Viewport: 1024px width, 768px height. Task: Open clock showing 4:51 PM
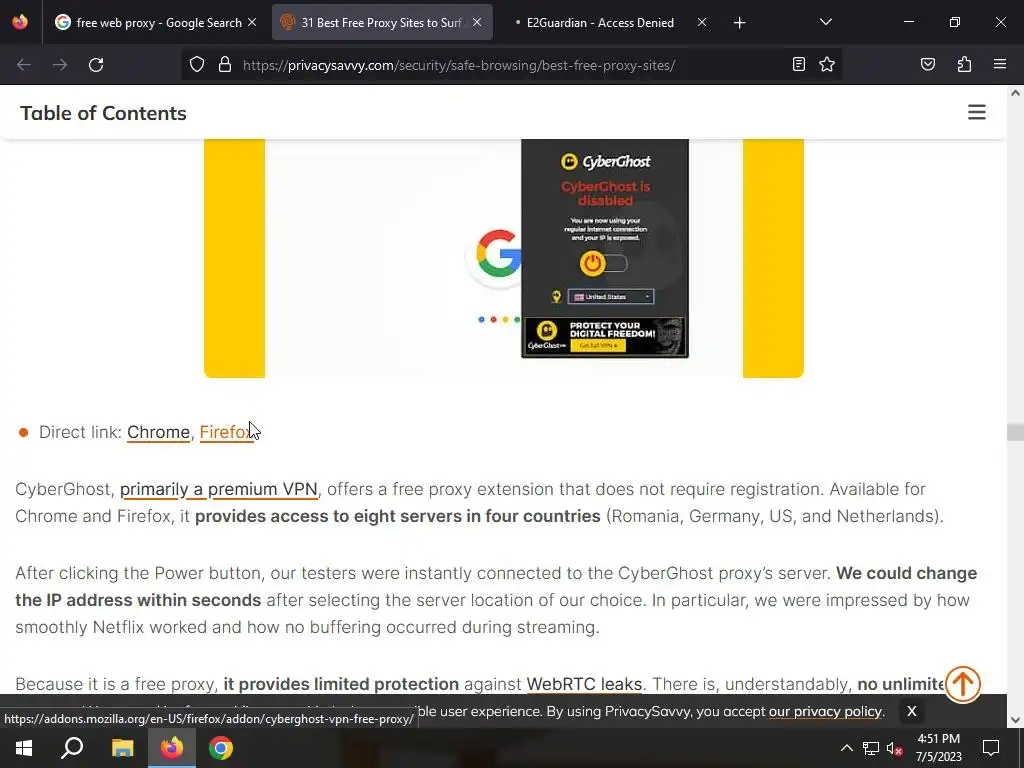click(938, 748)
